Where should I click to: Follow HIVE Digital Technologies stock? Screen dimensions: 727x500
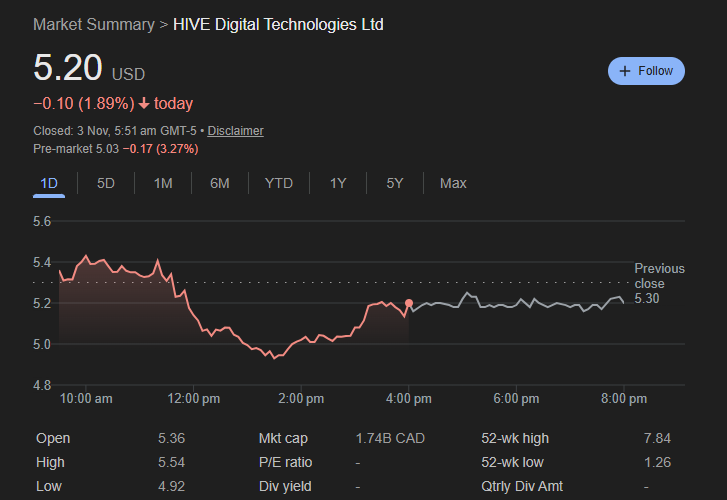(x=646, y=71)
